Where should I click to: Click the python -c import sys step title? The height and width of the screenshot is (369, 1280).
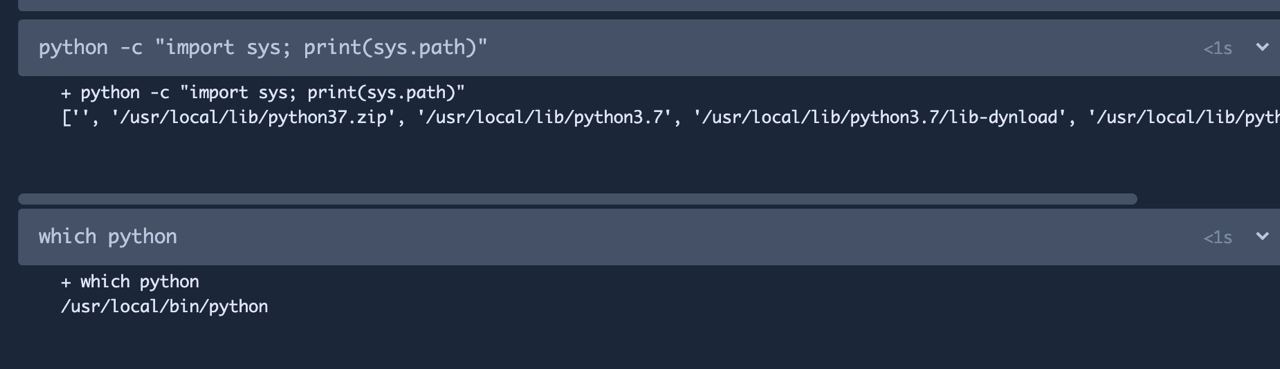263,47
